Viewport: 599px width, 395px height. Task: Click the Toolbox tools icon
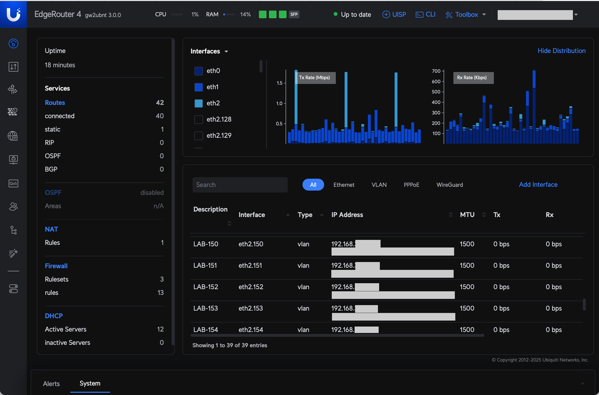pos(449,15)
